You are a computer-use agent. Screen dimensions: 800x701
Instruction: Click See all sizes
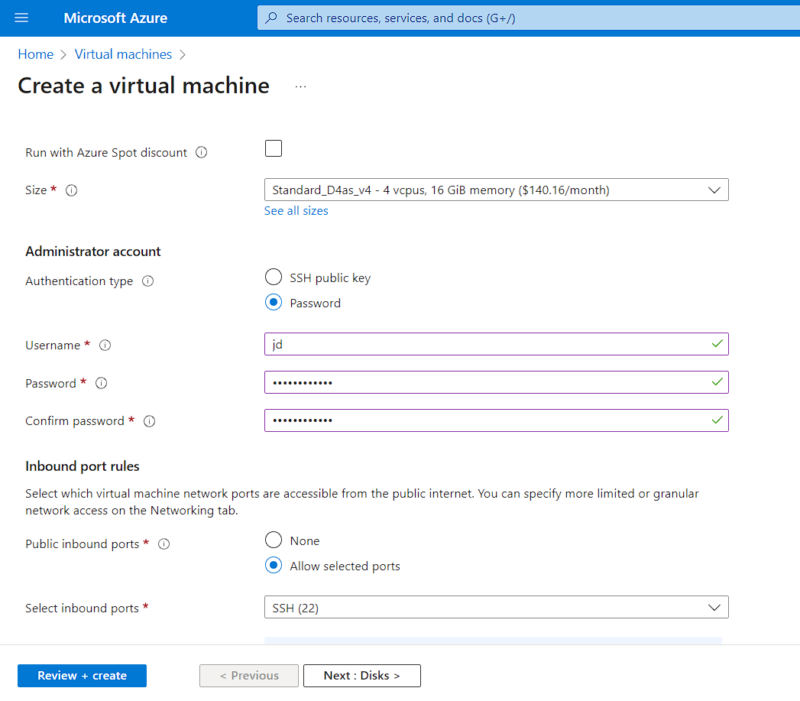coord(295,211)
